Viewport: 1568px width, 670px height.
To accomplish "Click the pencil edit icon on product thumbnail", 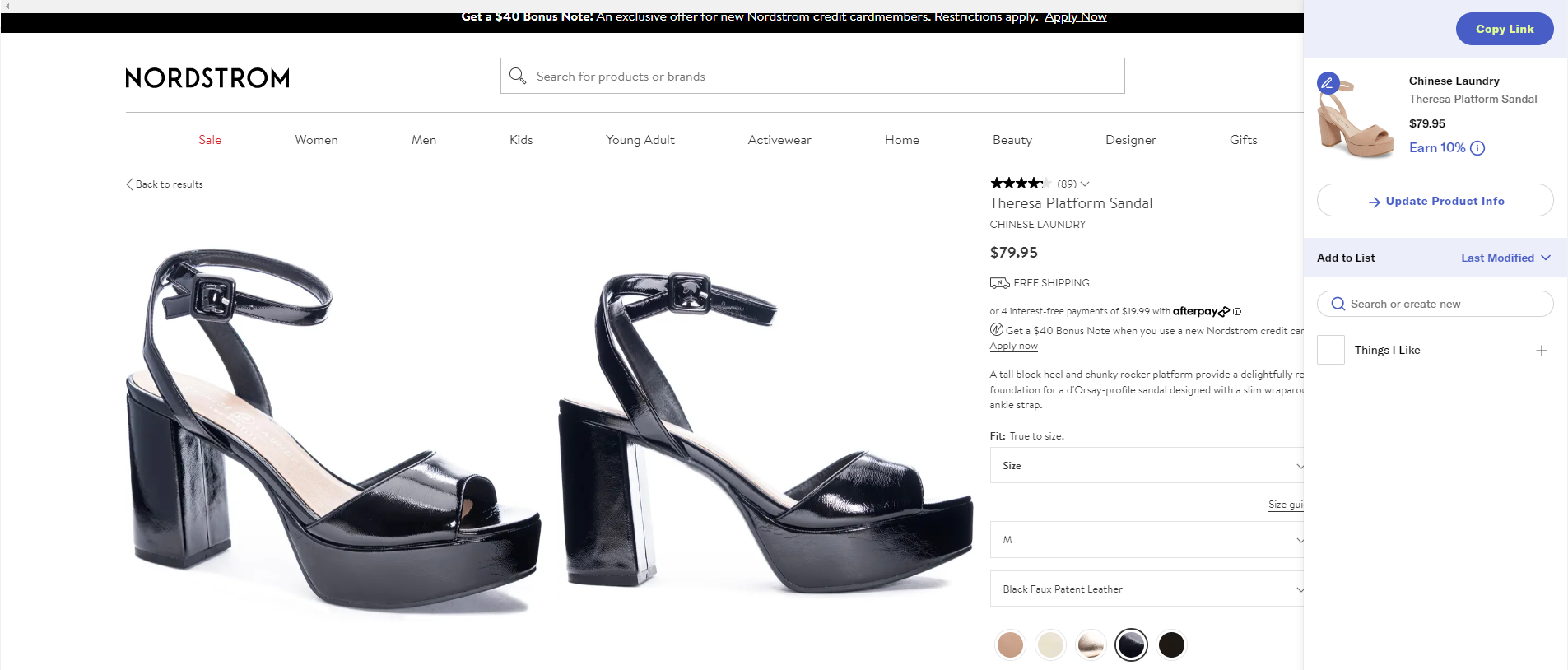I will point(1328,83).
